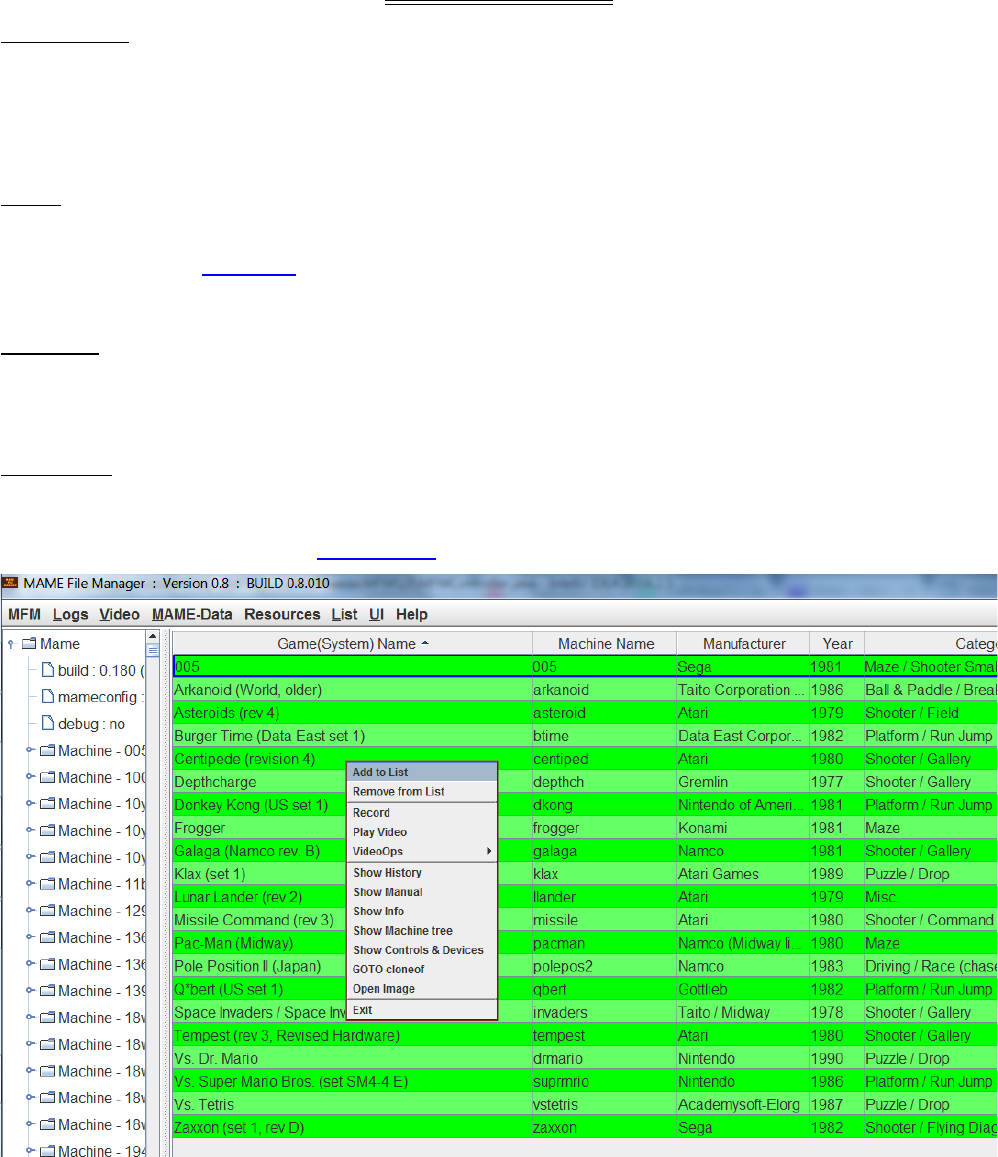This screenshot has height=1157, width=998.
Task: Click the folder icon of Machine - 139
Action: pos(48,991)
